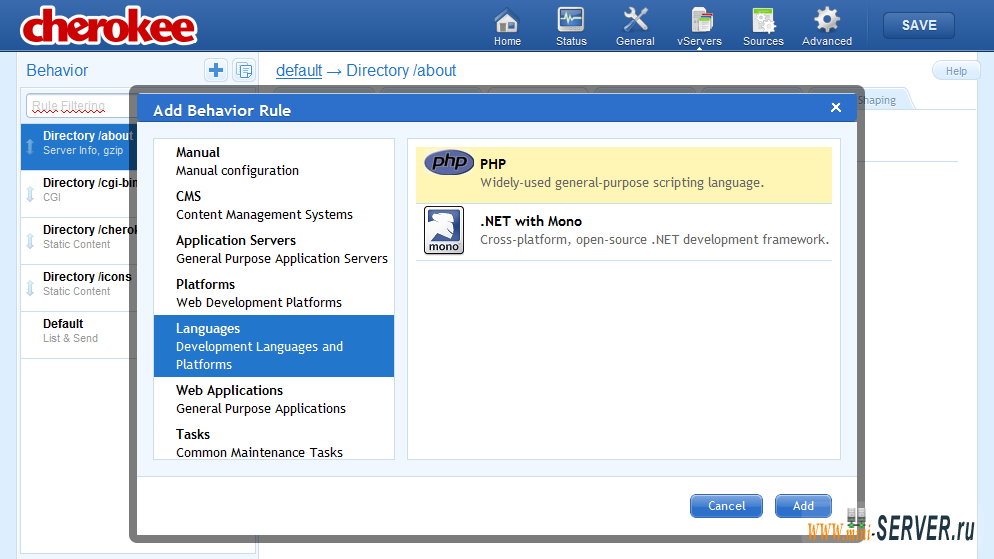Click the Mono logo icon
994x559 pixels.
point(444,230)
